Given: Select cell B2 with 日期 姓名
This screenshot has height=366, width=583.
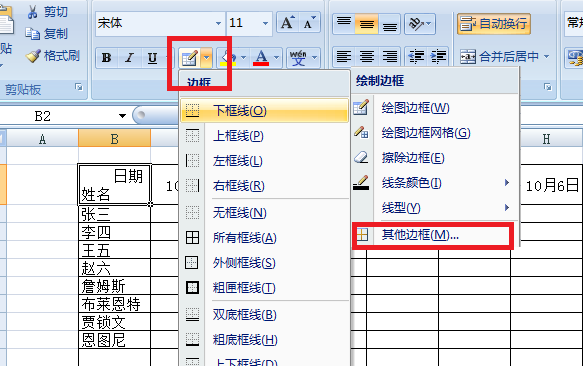Looking at the screenshot, I should pyautogui.click(x=115, y=184).
